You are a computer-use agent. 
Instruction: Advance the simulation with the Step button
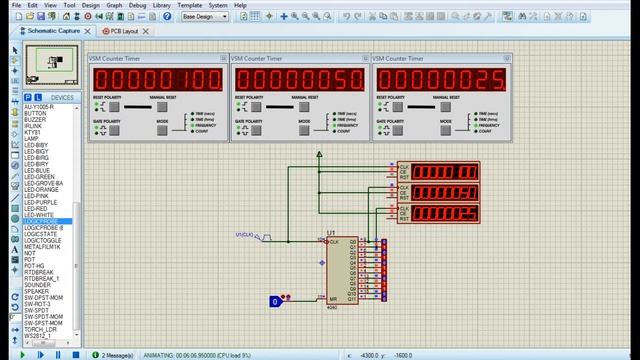coord(40,355)
